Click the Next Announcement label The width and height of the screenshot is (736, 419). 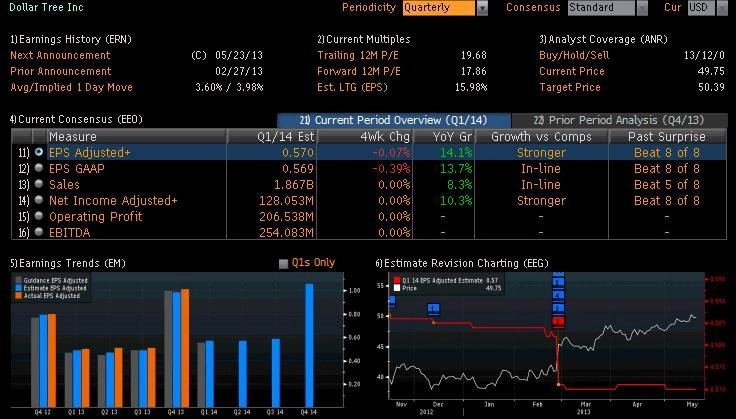click(60, 55)
